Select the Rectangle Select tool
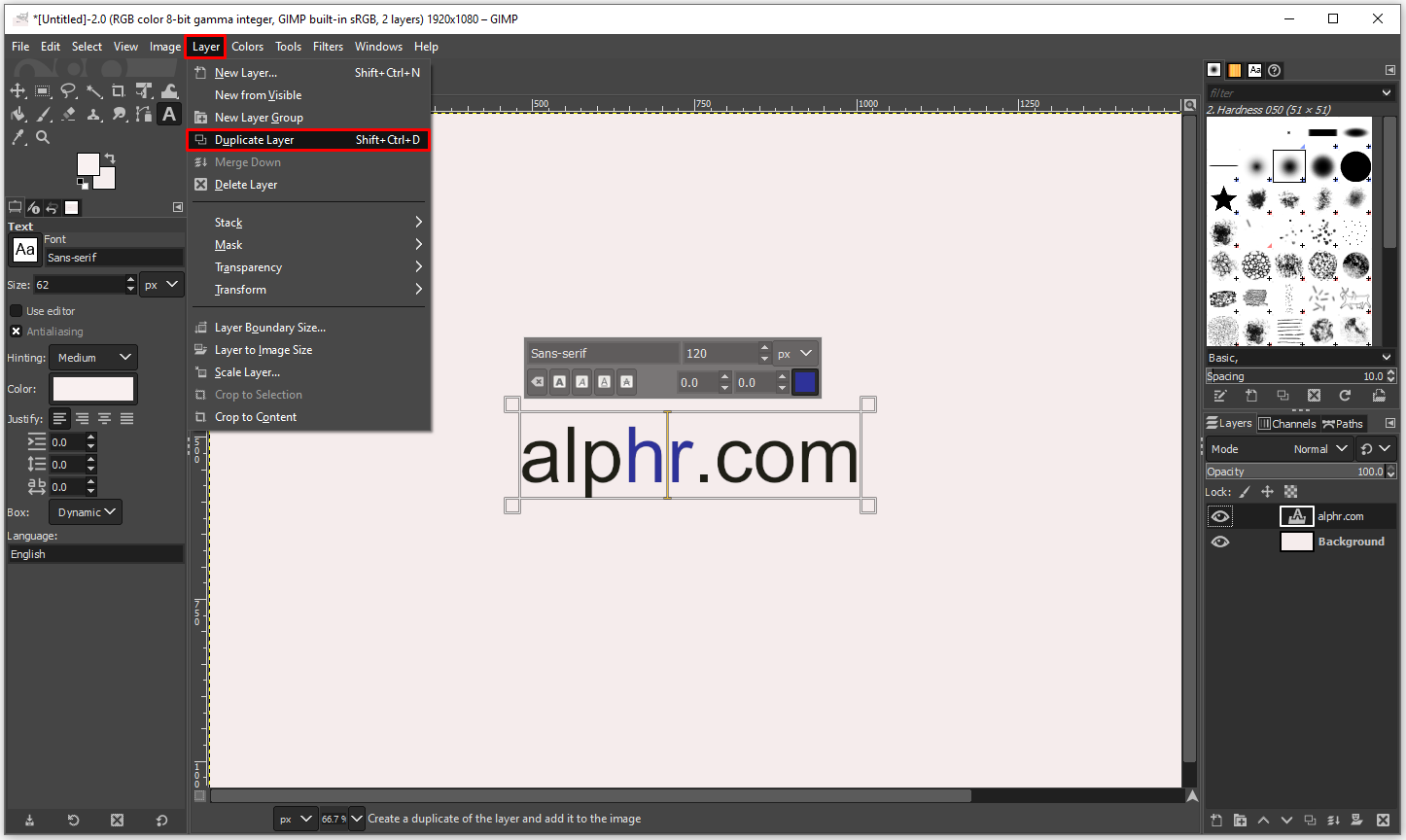 pyautogui.click(x=43, y=90)
